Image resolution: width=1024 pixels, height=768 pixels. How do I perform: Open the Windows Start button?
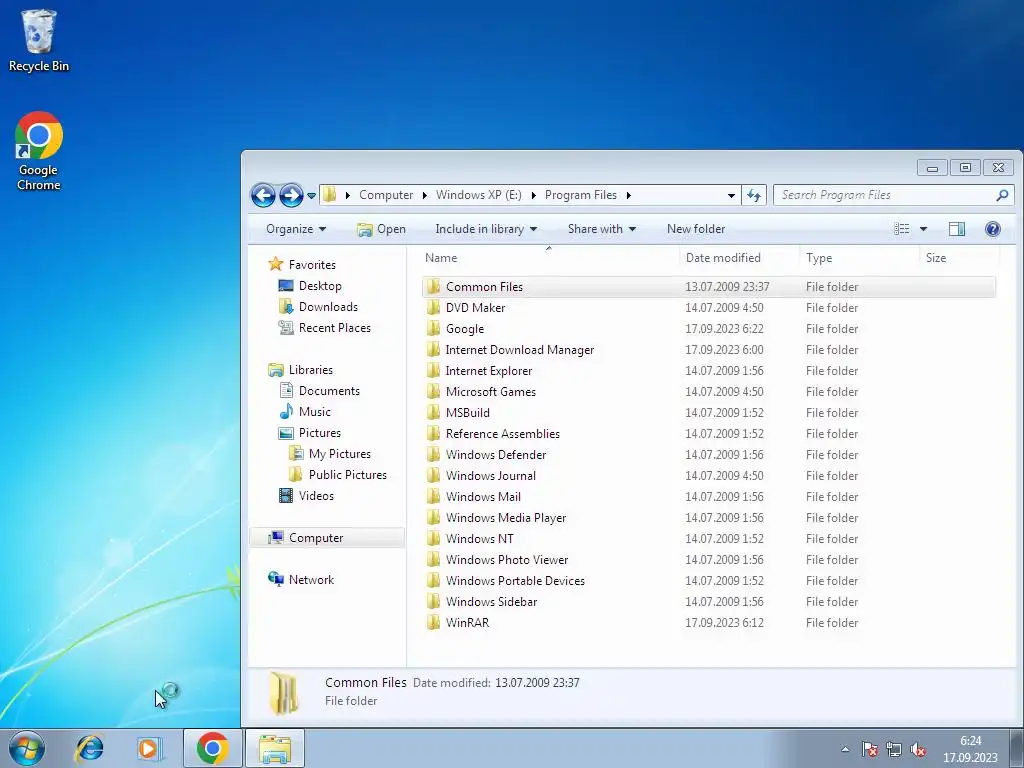coord(27,748)
